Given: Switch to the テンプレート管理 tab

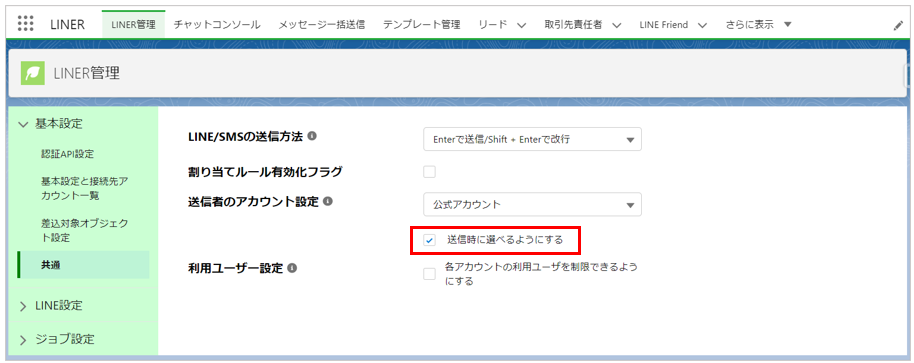Looking at the screenshot, I should coord(421,24).
